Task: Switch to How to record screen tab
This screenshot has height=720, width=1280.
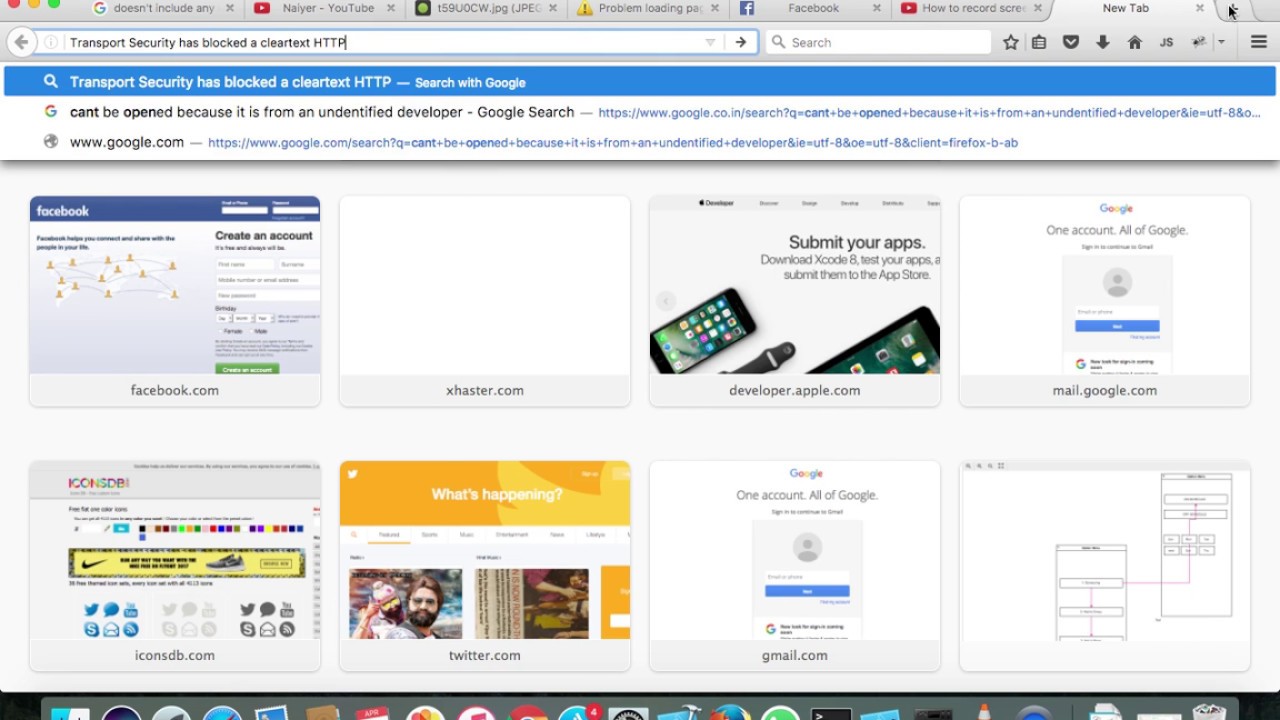Action: [x=974, y=8]
